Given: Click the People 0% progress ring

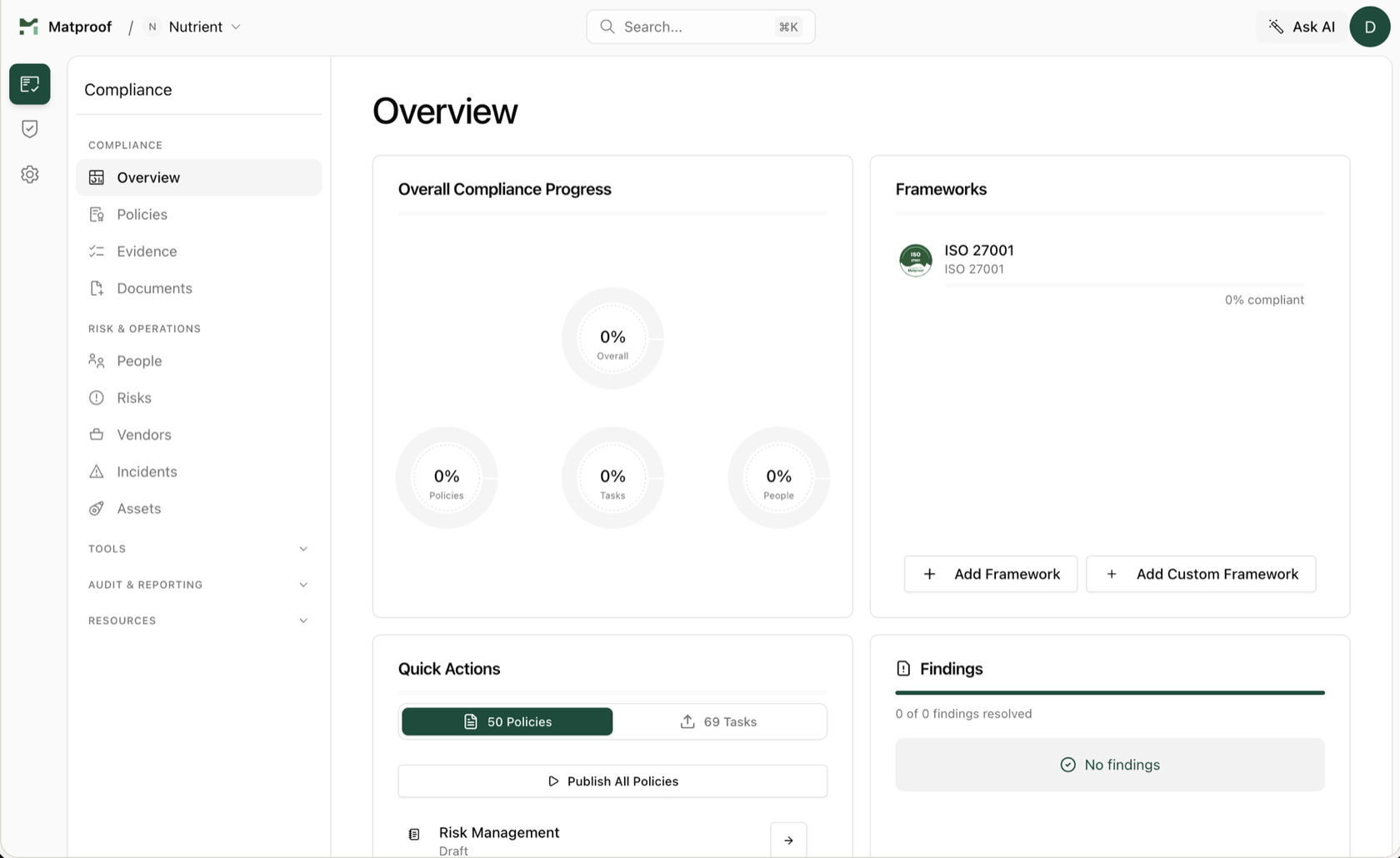Looking at the screenshot, I should click(778, 477).
